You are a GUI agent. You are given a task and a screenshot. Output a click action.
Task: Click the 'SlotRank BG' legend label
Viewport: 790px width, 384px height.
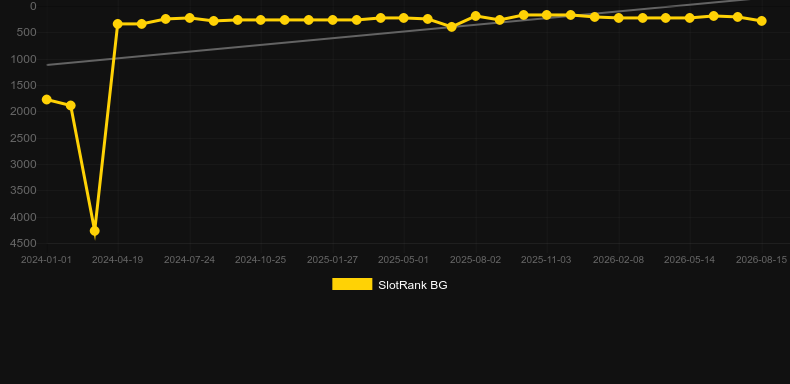coord(413,285)
